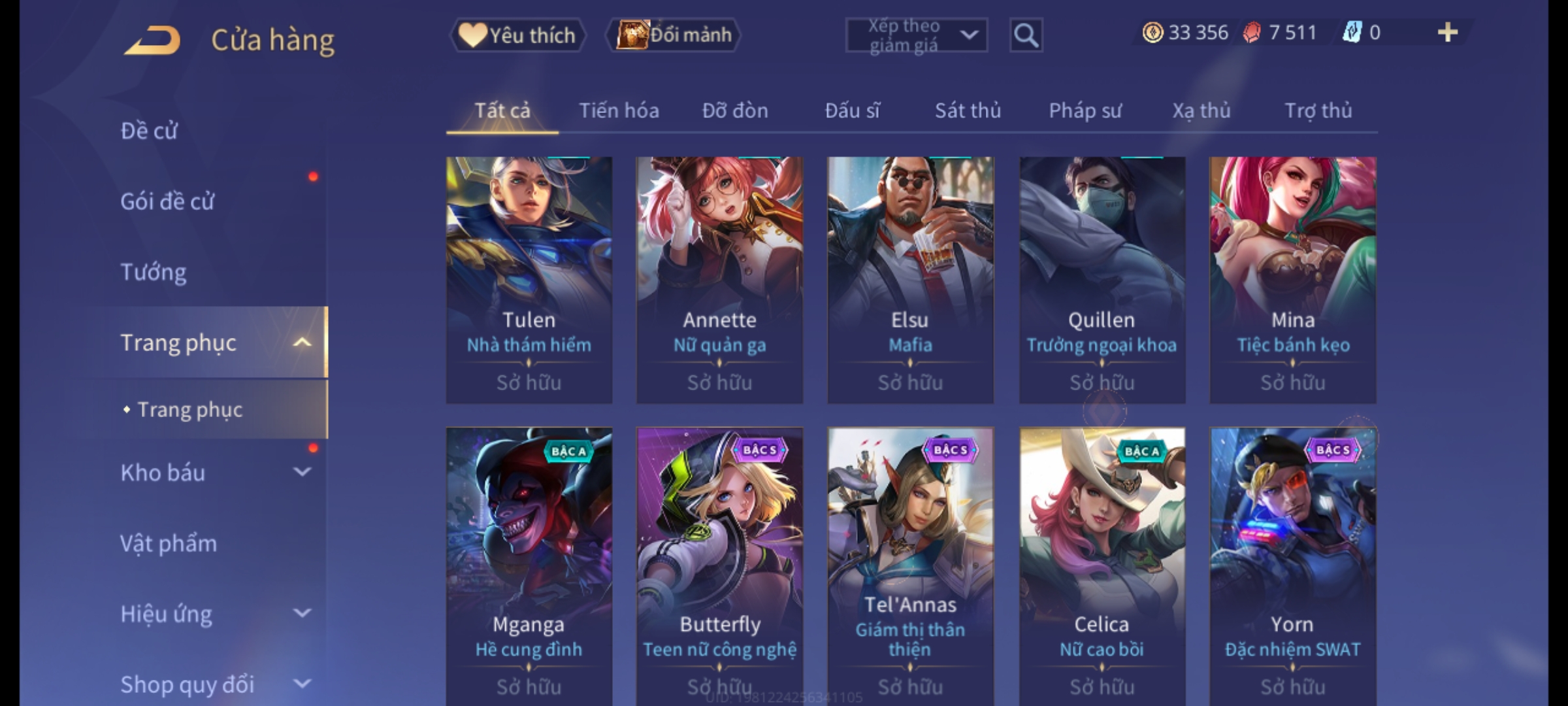Image resolution: width=1568 pixels, height=706 pixels.
Task: Switch to the Pháp sư tab
Action: [1085, 110]
